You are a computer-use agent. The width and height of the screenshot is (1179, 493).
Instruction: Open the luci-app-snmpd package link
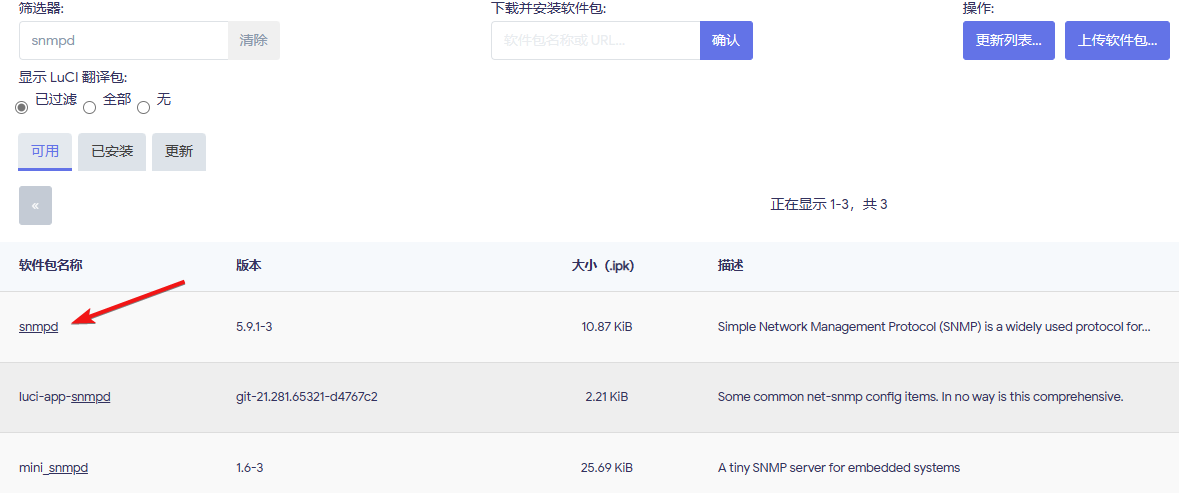coord(65,397)
